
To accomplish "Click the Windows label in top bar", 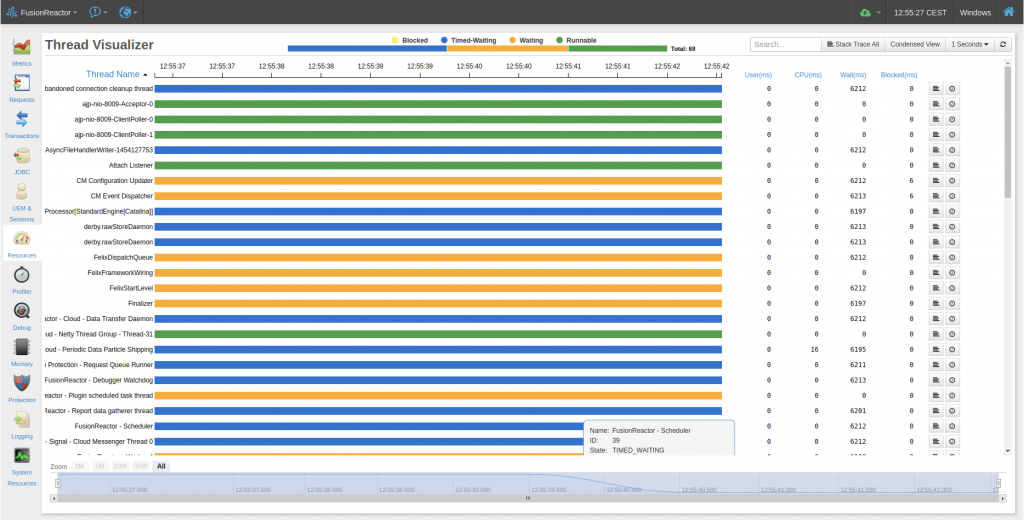I will click(x=975, y=12).
